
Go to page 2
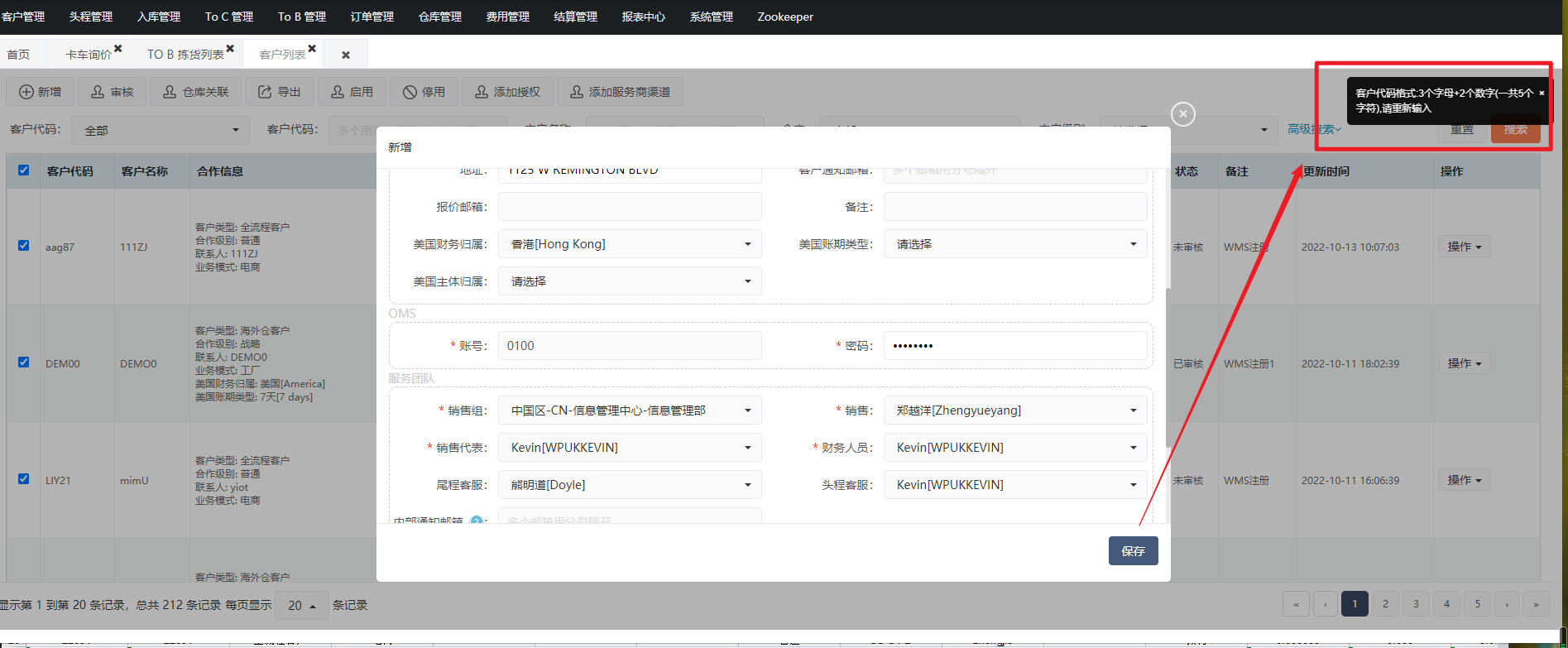pyautogui.click(x=1385, y=604)
